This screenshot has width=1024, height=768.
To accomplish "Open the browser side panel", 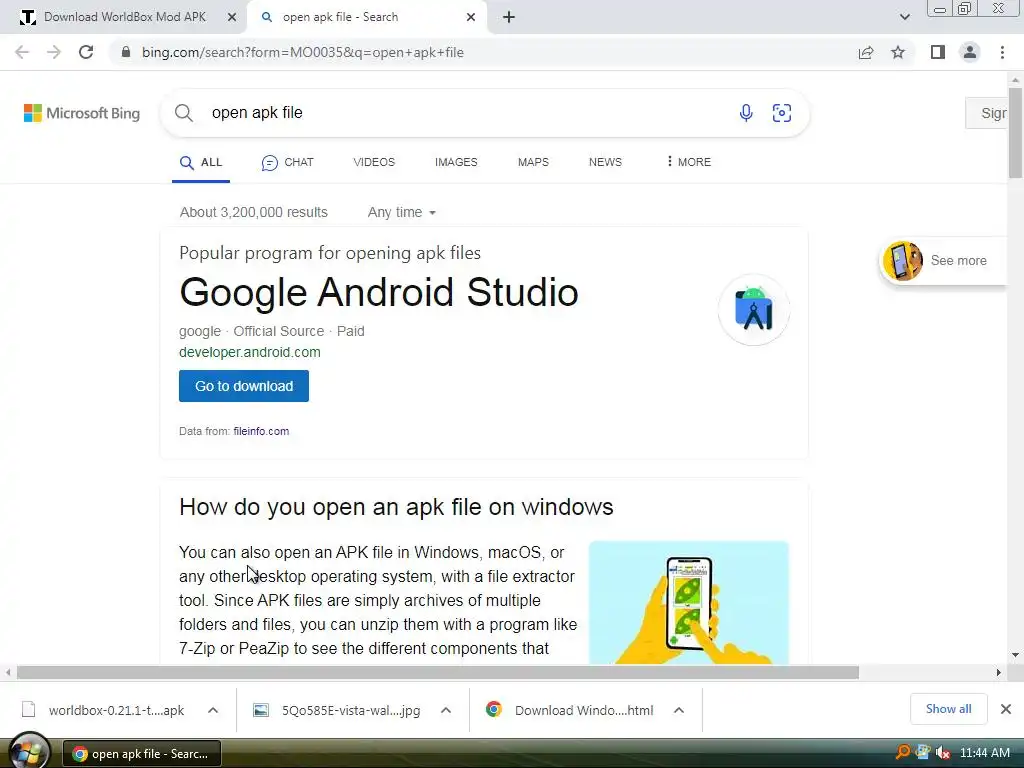I will (x=938, y=52).
